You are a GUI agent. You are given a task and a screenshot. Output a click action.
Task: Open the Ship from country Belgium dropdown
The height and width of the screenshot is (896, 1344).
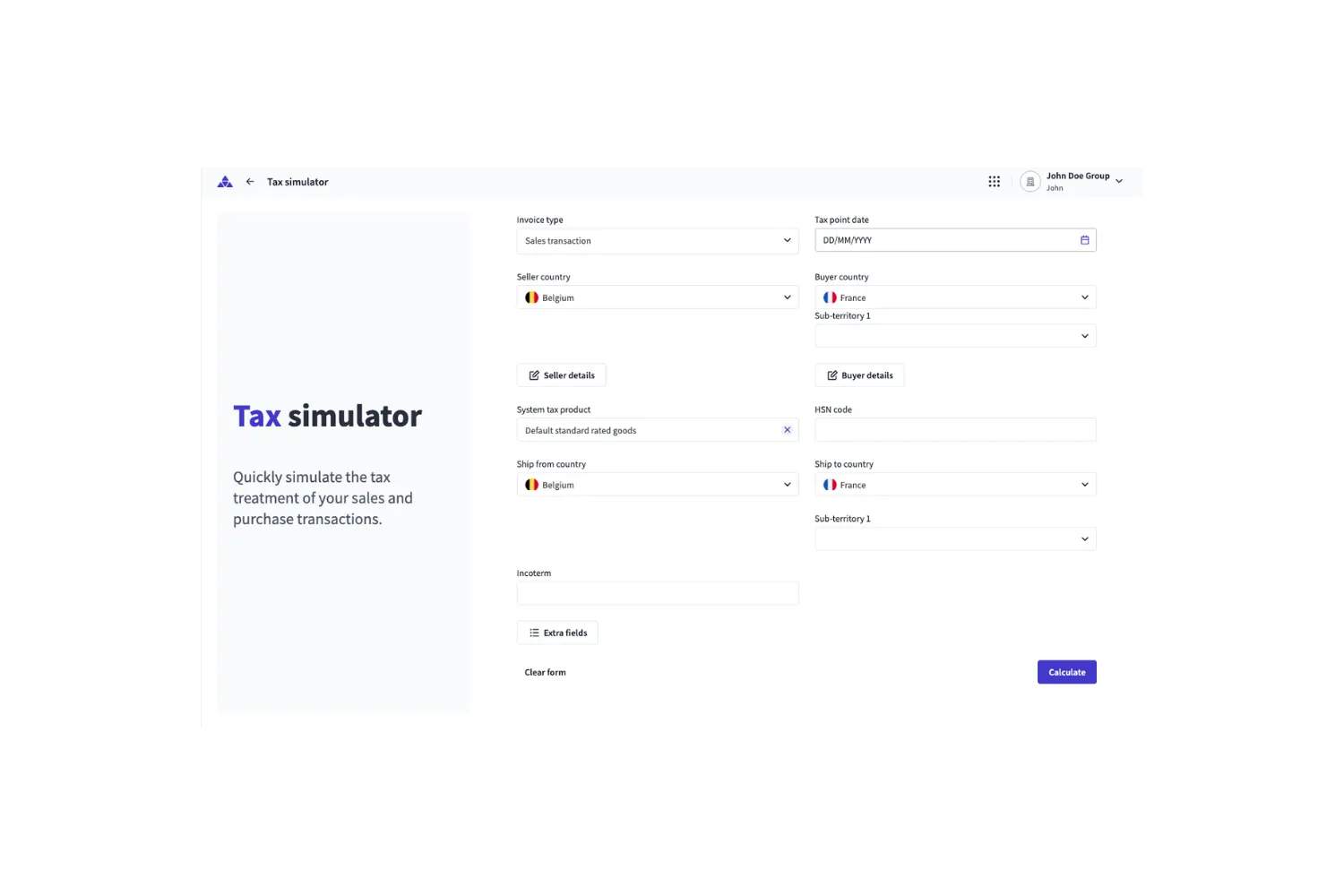tap(658, 485)
